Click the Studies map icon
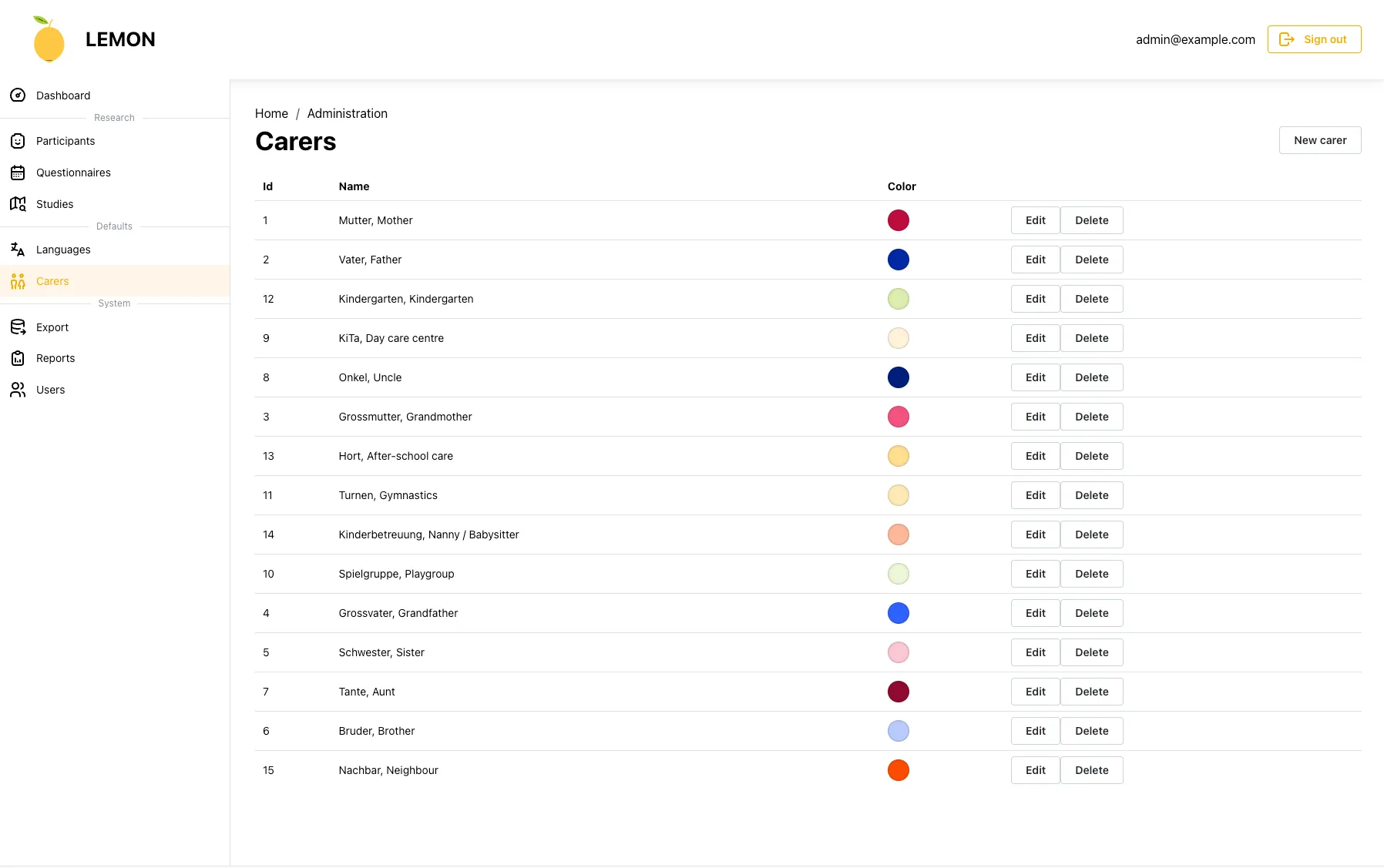Viewport: 1384px width, 868px height. (x=18, y=203)
